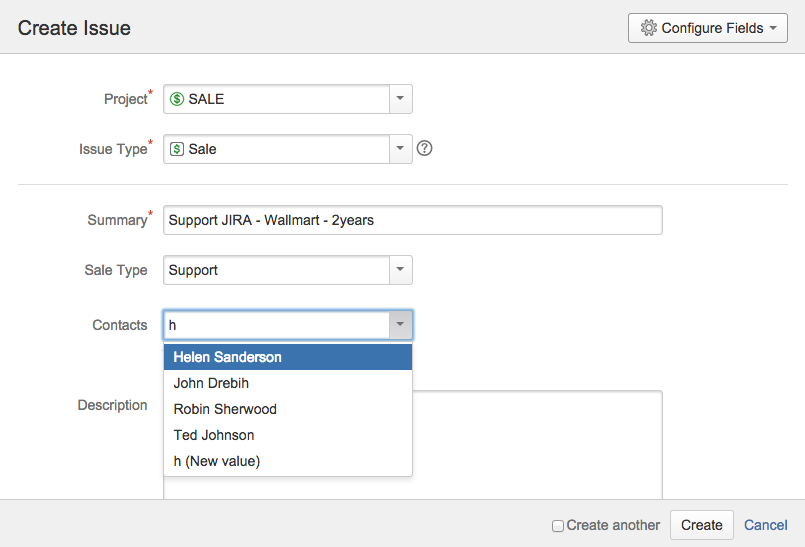Open the Configure Fields menu button
The image size is (805, 547).
point(708,28)
